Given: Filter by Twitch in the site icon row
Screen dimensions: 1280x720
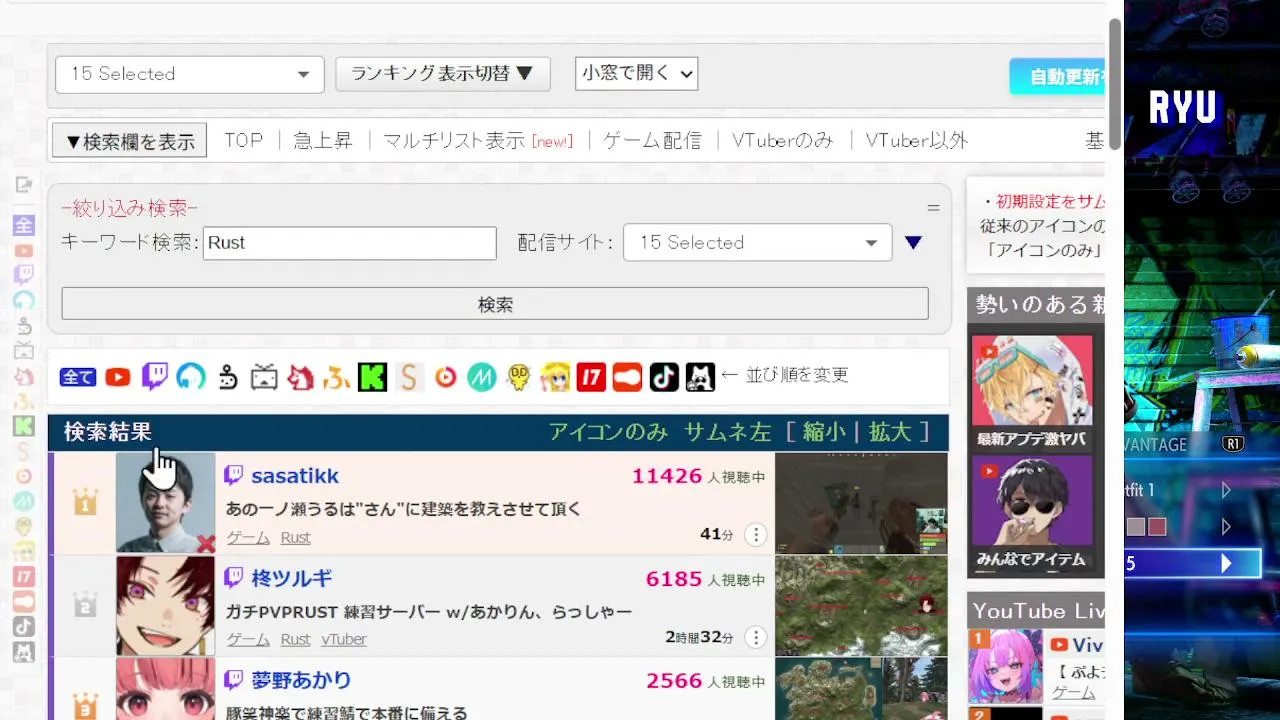Looking at the screenshot, I should pos(155,376).
